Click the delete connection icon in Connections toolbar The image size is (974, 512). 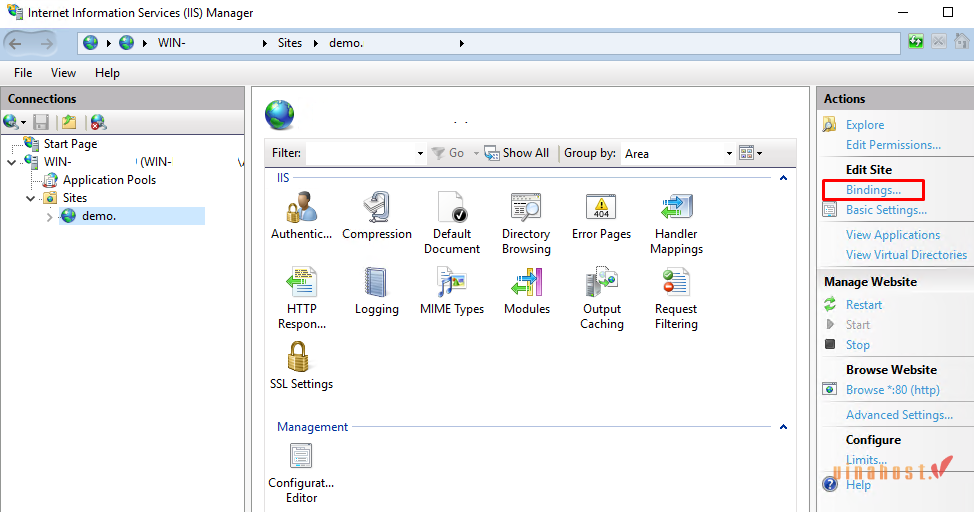[x=98, y=122]
